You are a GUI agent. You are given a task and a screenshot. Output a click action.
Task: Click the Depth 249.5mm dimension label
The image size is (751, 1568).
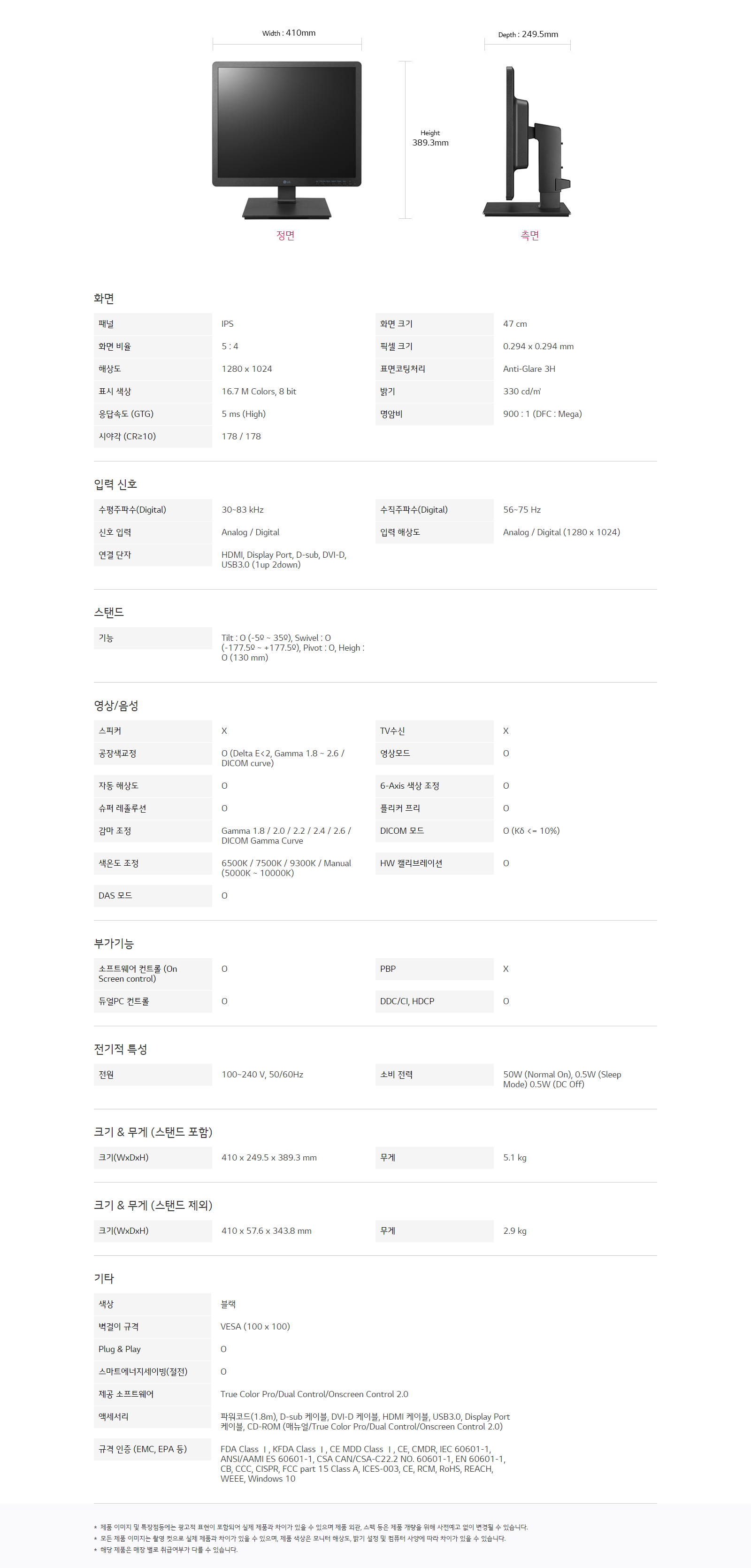pos(528,35)
